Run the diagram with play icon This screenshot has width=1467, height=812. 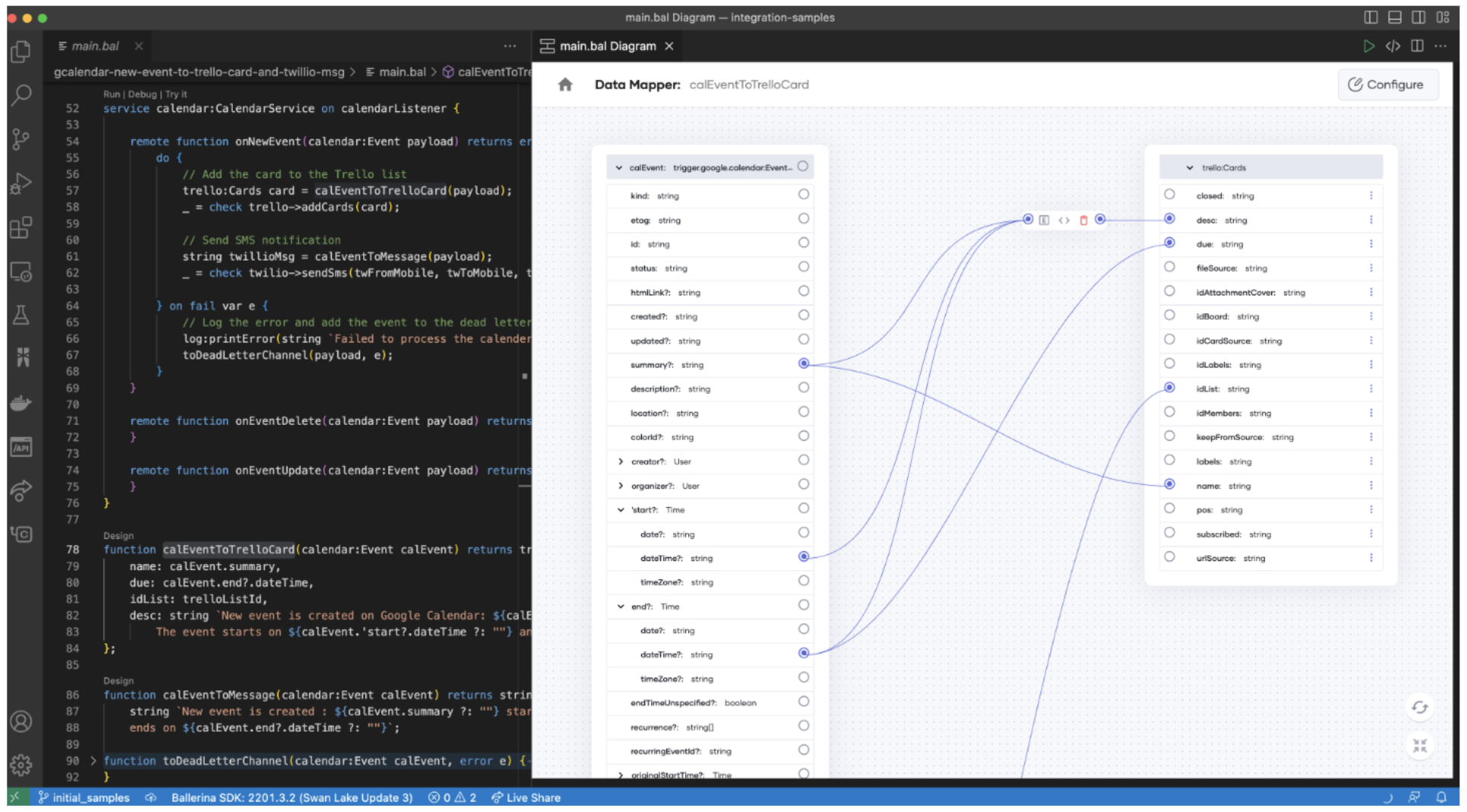click(1368, 46)
